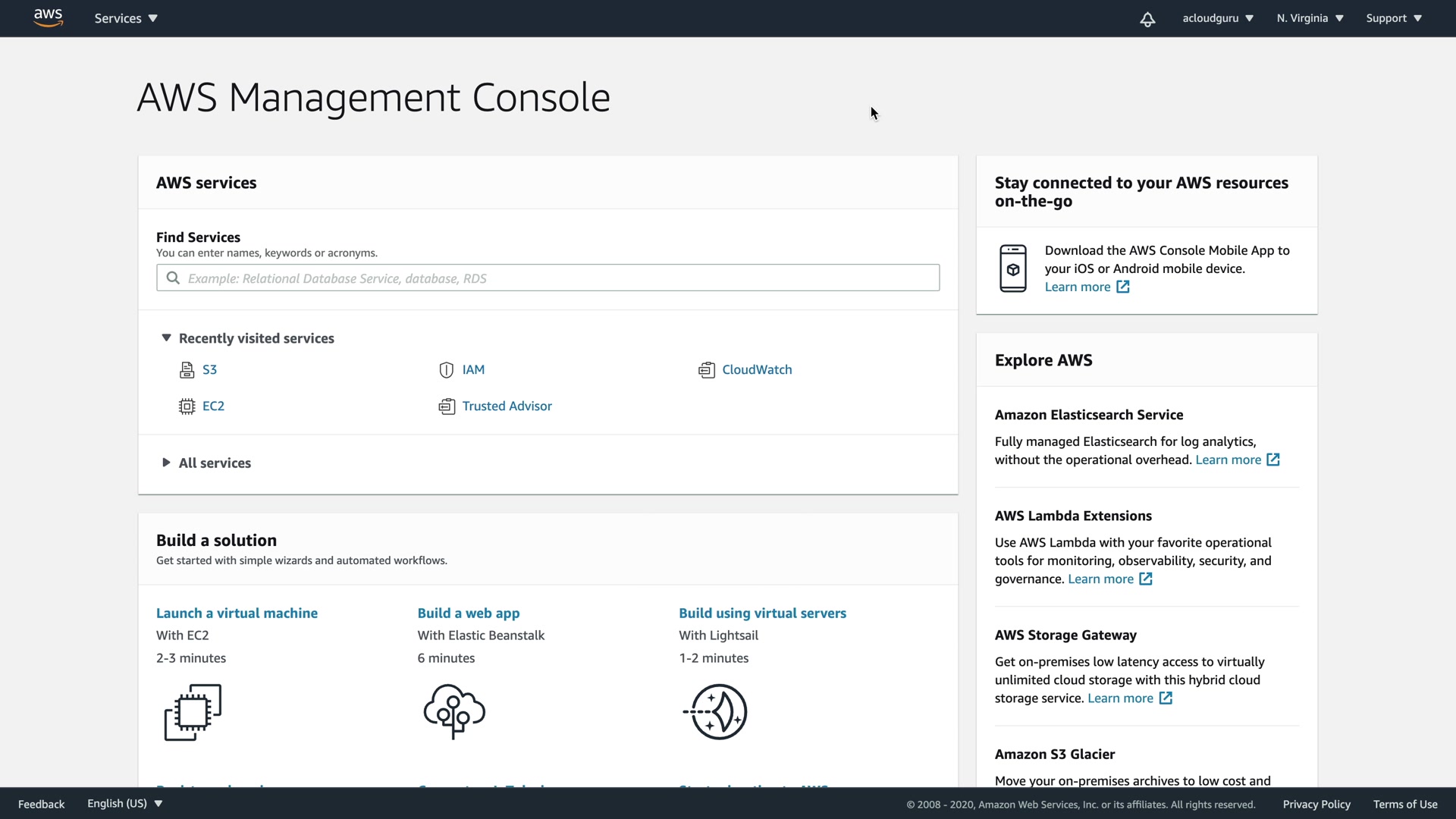This screenshot has height=819, width=1456.
Task: Focus the Find Services search field
Action: [548, 278]
